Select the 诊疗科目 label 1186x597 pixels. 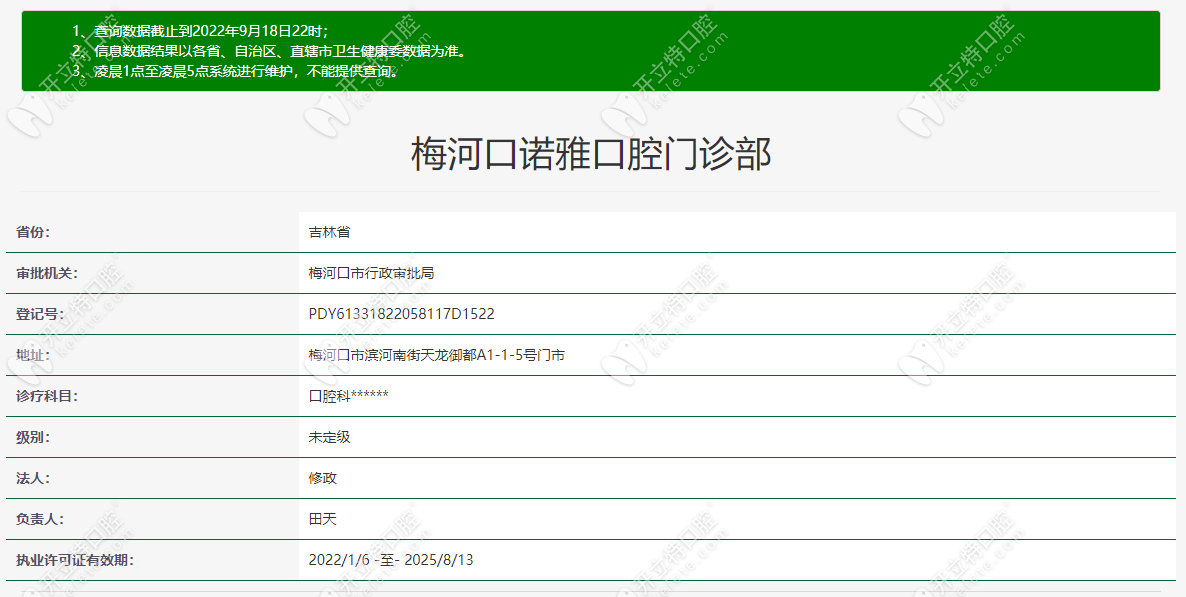47,396
